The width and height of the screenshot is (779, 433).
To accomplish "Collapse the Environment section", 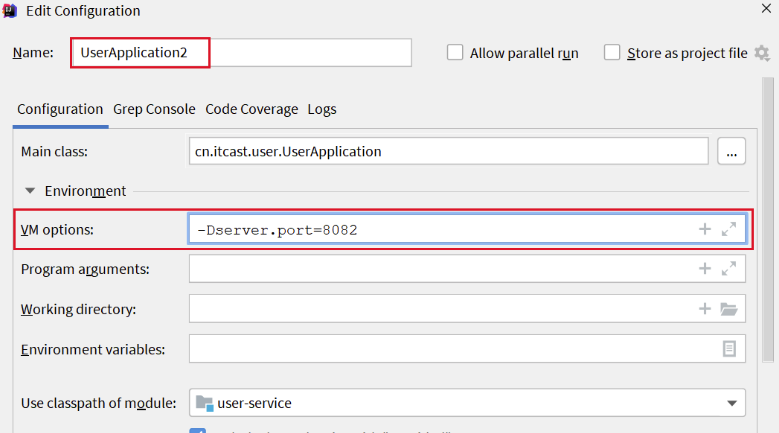I will (30, 191).
